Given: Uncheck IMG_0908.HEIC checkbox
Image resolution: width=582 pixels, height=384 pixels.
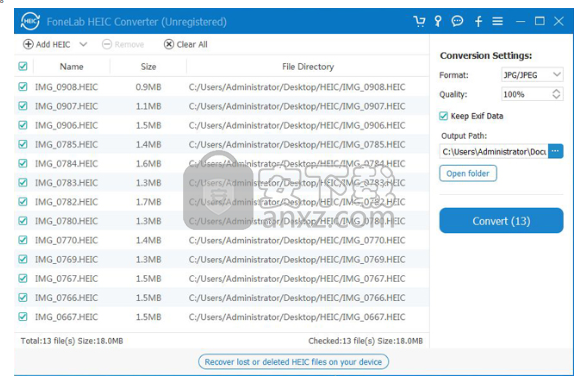Looking at the screenshot, I should click(23, 87).
